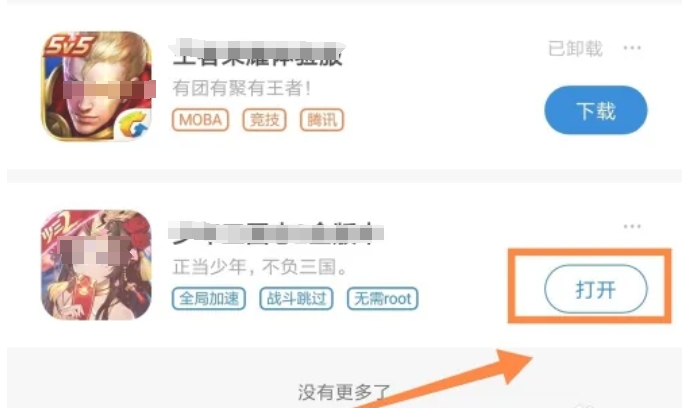Tap the 5v5 MOBA game icon
This screenshot has height=408, width=690.
[97, 86]
